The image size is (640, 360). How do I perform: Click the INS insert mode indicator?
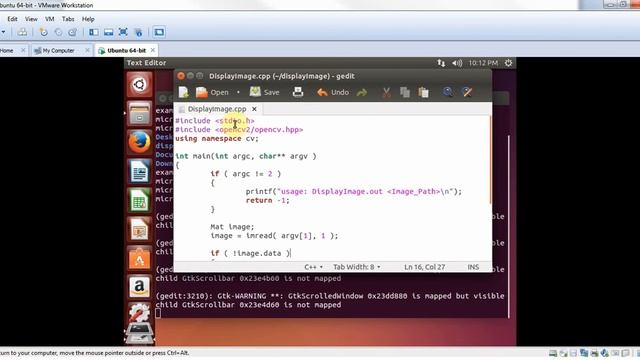473,267
